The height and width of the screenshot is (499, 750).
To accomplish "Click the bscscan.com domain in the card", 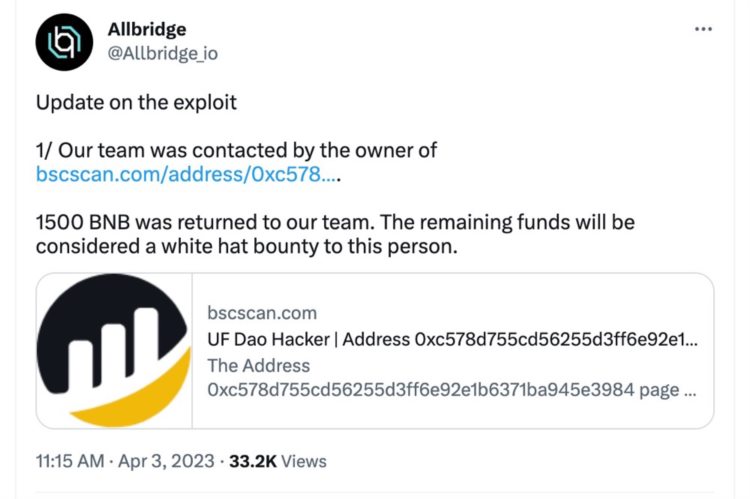I will pos(260,313).
